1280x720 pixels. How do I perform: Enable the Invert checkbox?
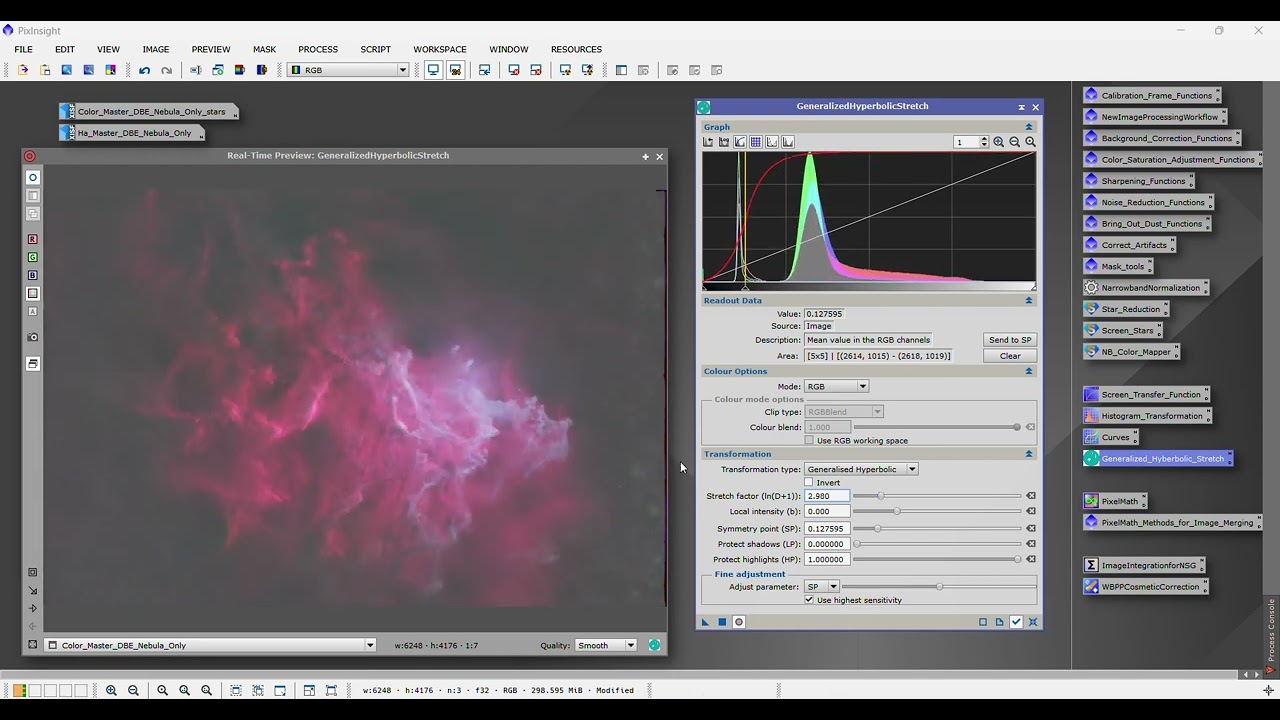[x=809, y=483]
